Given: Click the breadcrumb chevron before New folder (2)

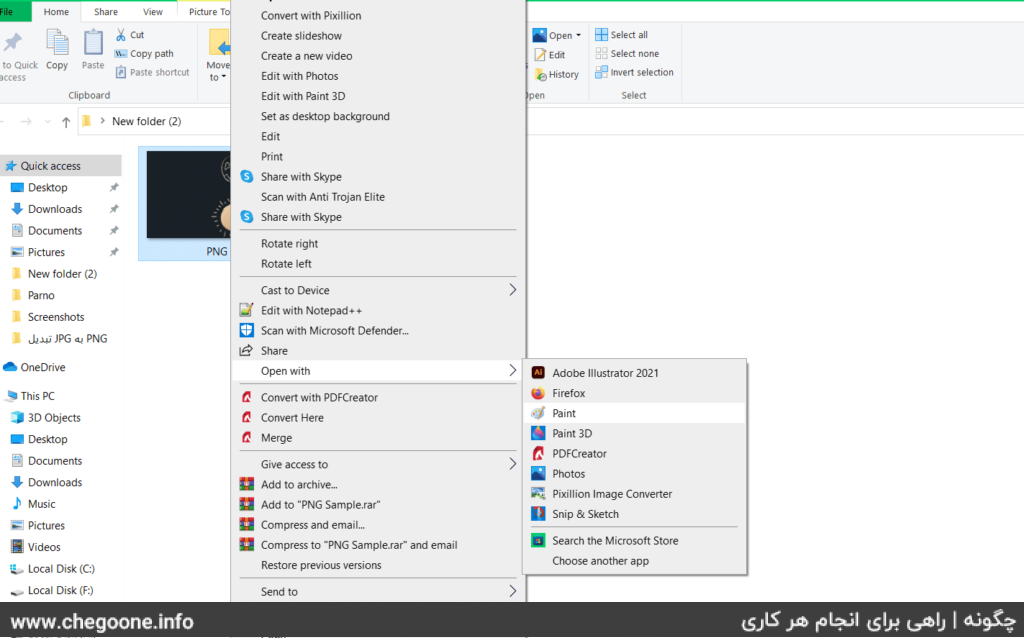Looking at the screenshot, I should click(103, 121).
